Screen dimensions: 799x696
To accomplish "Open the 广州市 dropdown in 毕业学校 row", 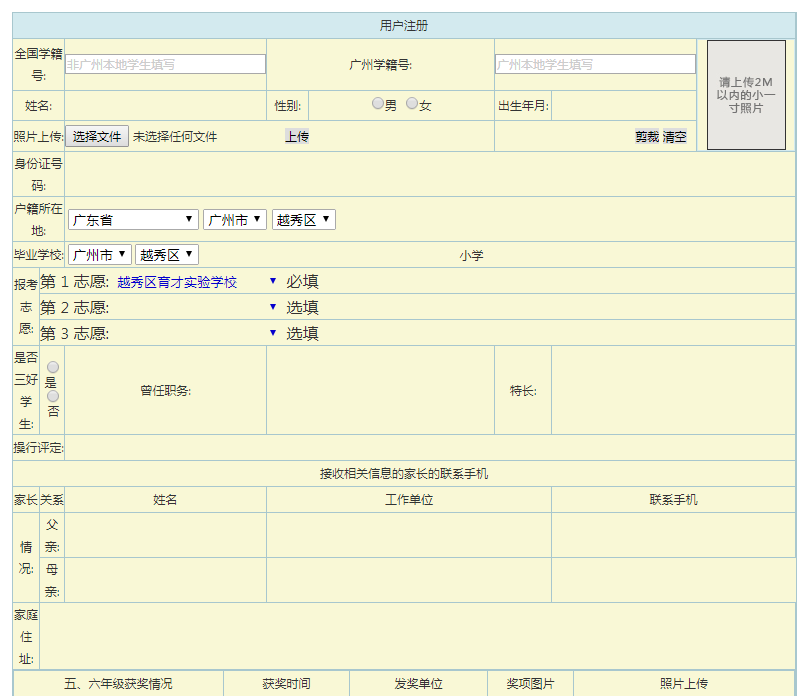I will tap(100, 255).
